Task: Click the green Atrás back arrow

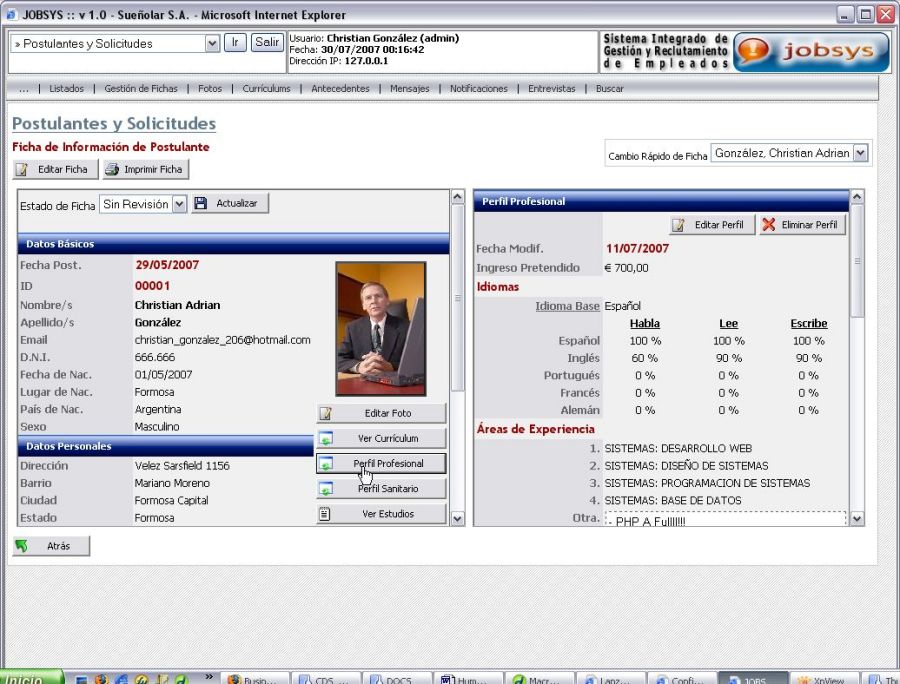Action: [x=22, y=546]
